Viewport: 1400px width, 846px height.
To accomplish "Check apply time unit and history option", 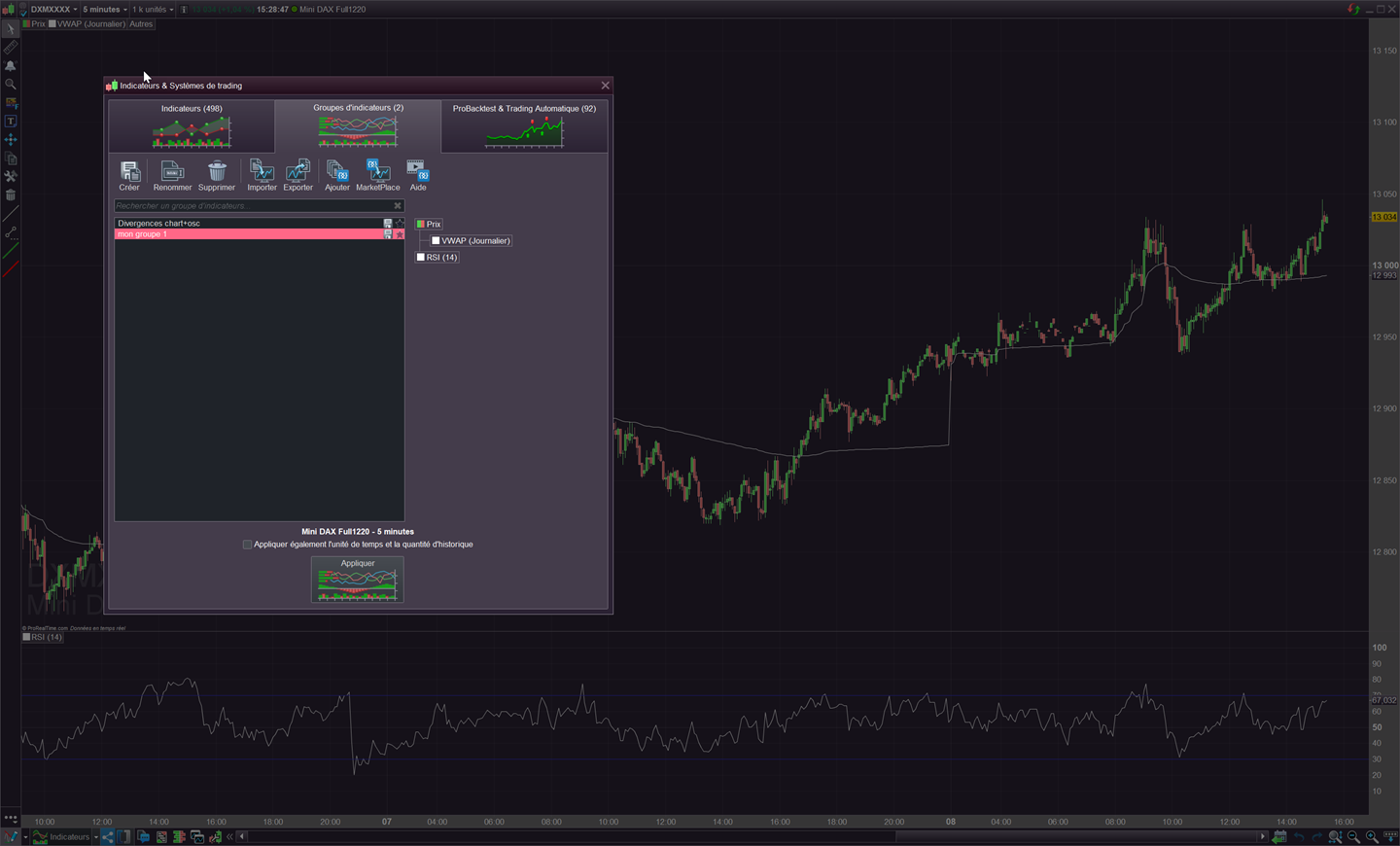I will point(247,545).
